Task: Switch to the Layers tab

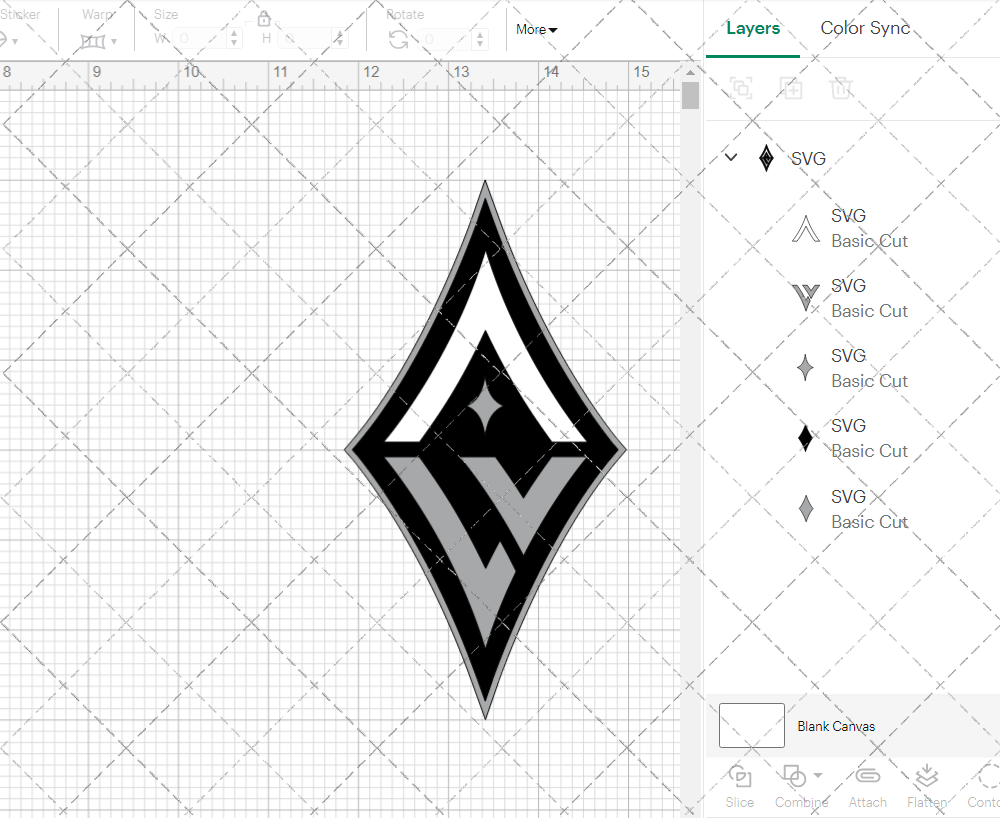Action: pyautogui.click(x=753, y=28)
